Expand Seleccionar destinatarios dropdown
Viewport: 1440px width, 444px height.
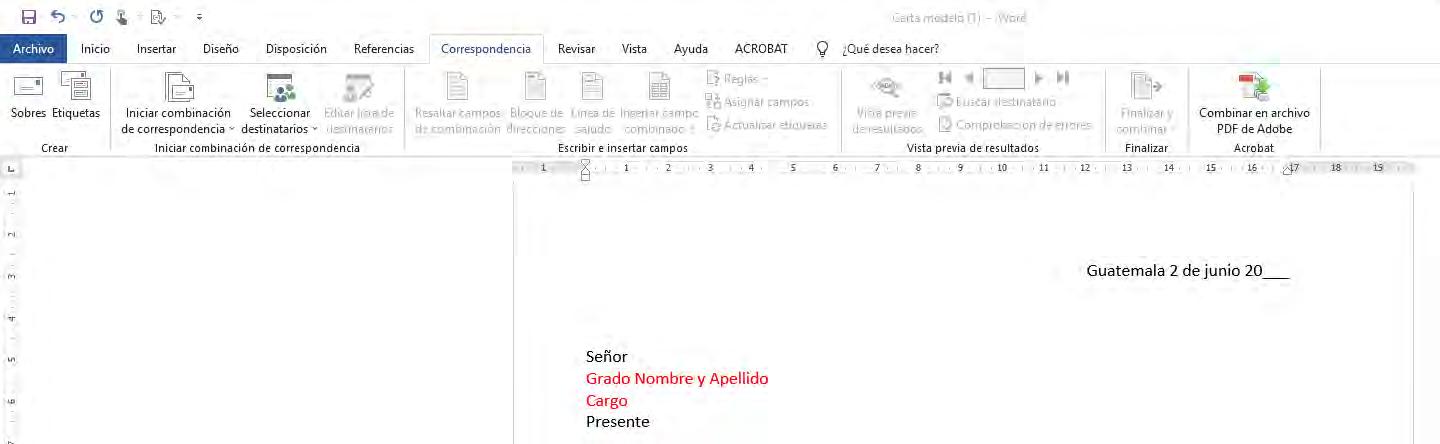[280, 105]
